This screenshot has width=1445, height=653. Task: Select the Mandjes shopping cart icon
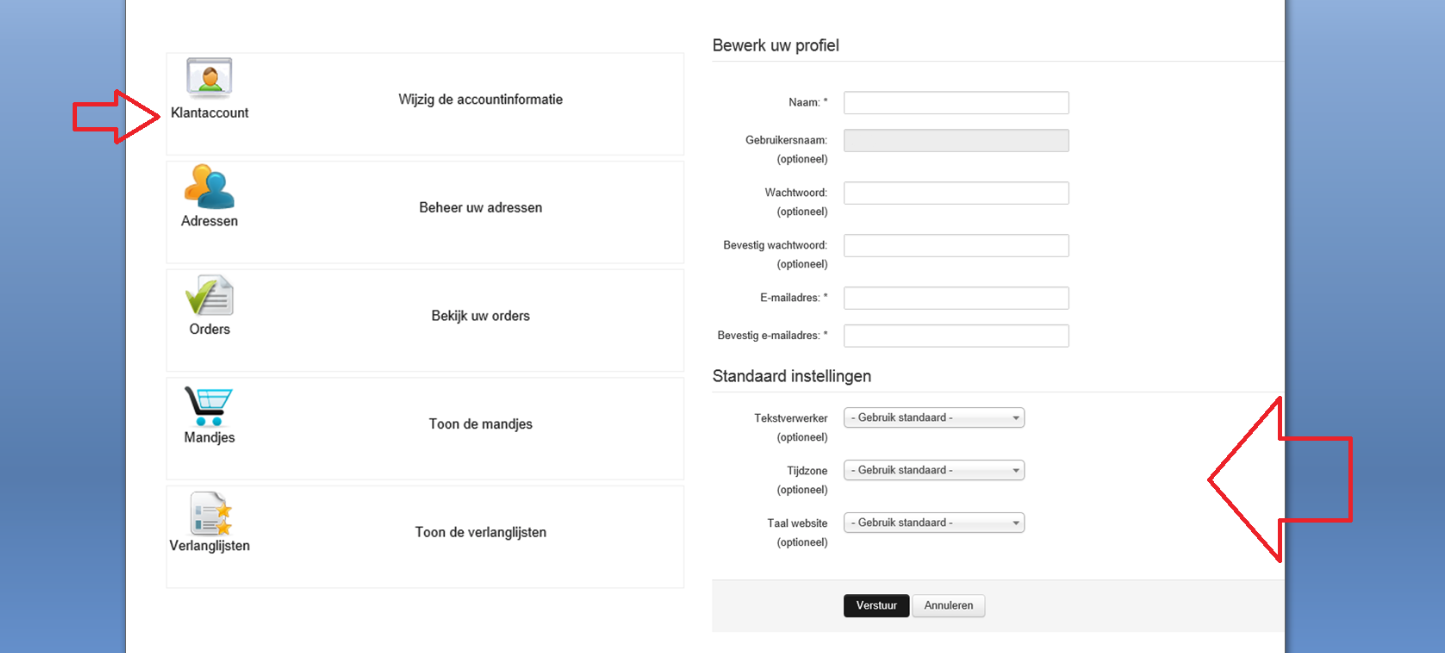pyautogui.click(x=209, y=406)
